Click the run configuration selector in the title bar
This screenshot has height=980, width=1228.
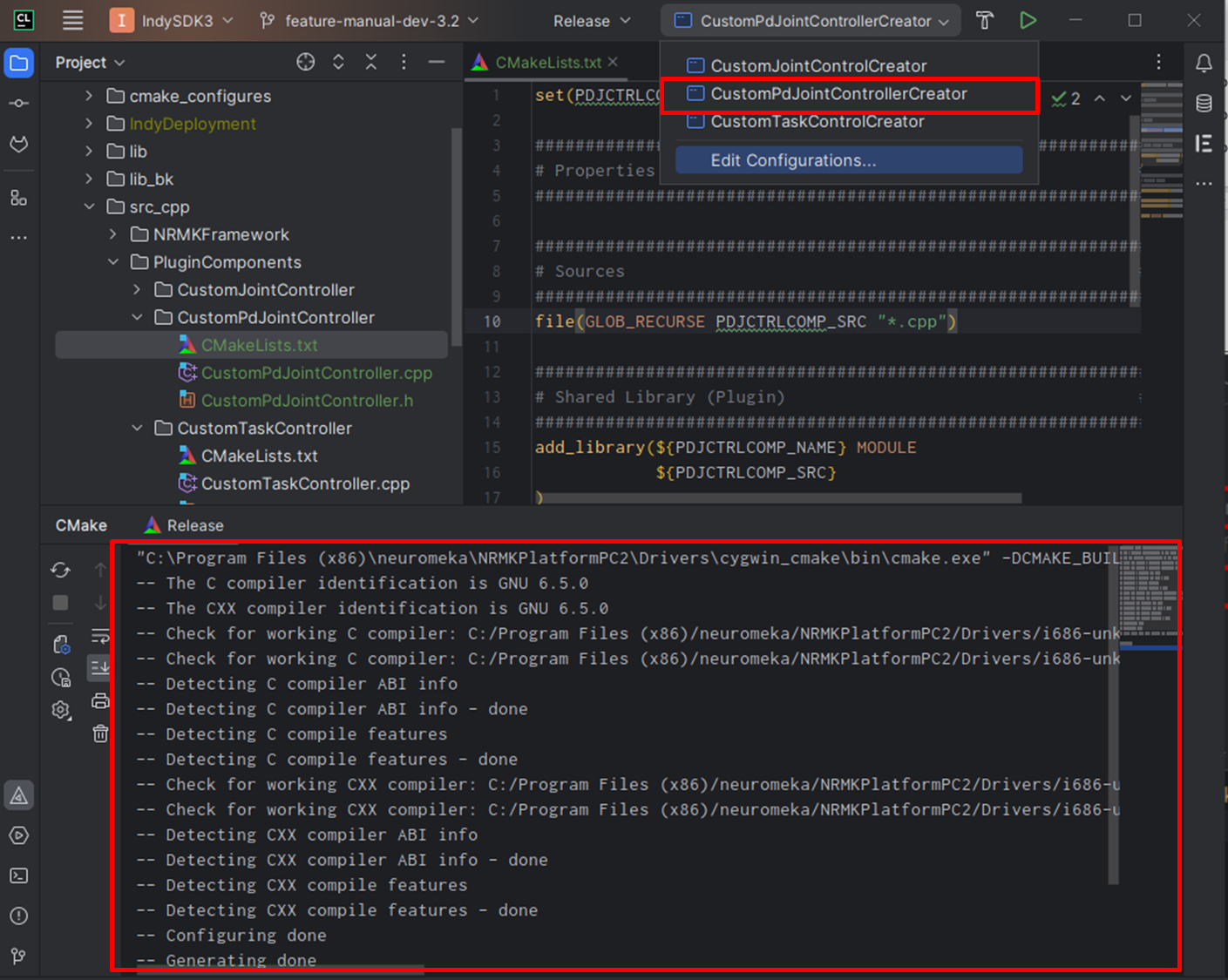[x=811, y=20]
